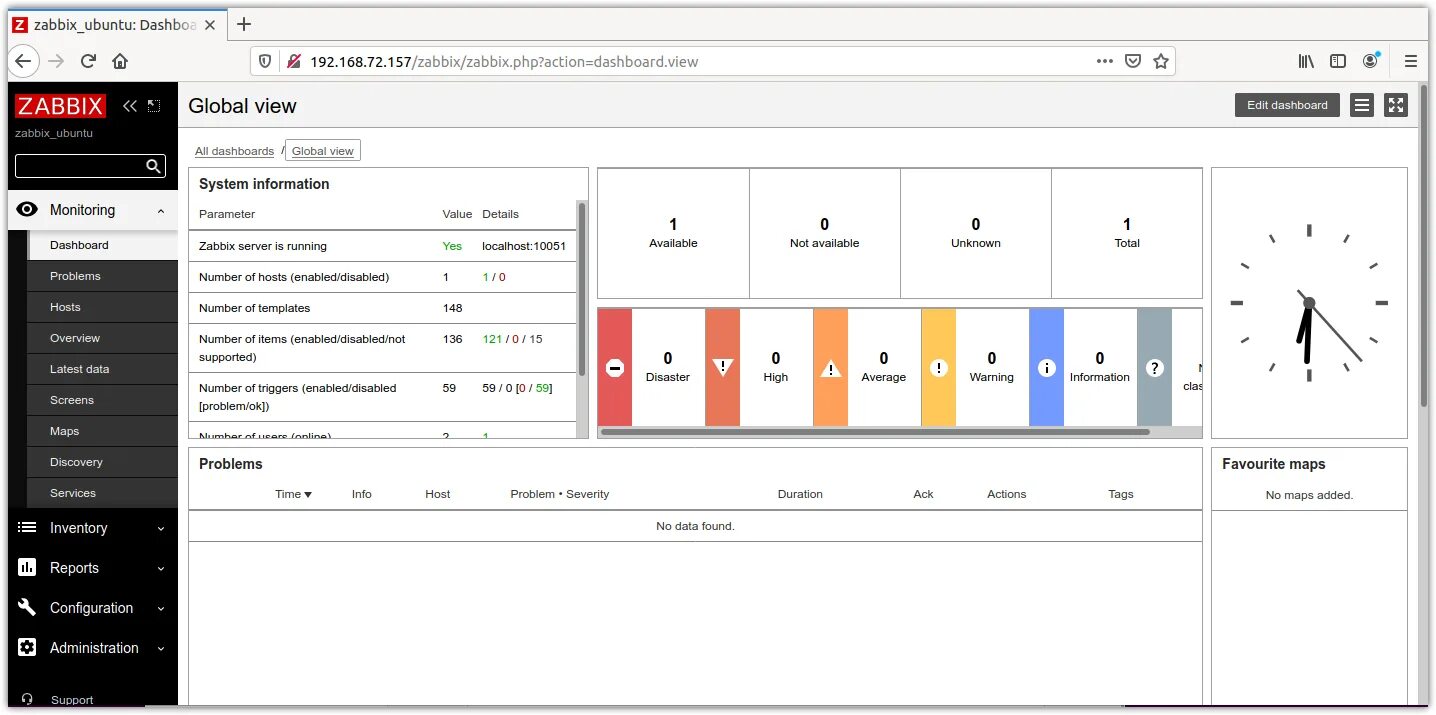Click the localhost:10051 details value
The width and height of the screenshot is (1436, 715).
524,246
